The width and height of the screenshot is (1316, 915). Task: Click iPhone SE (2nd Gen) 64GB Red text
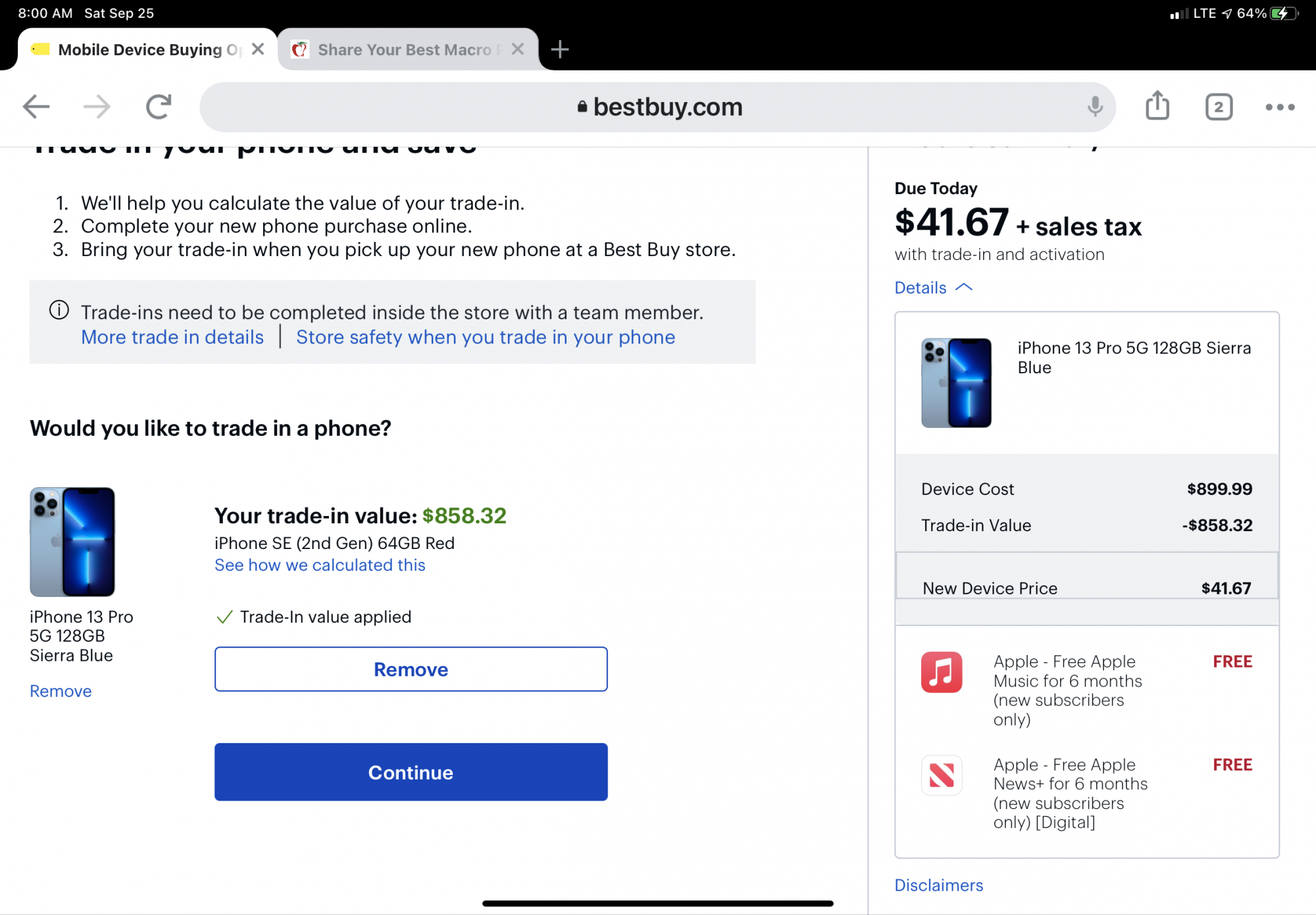334,543
